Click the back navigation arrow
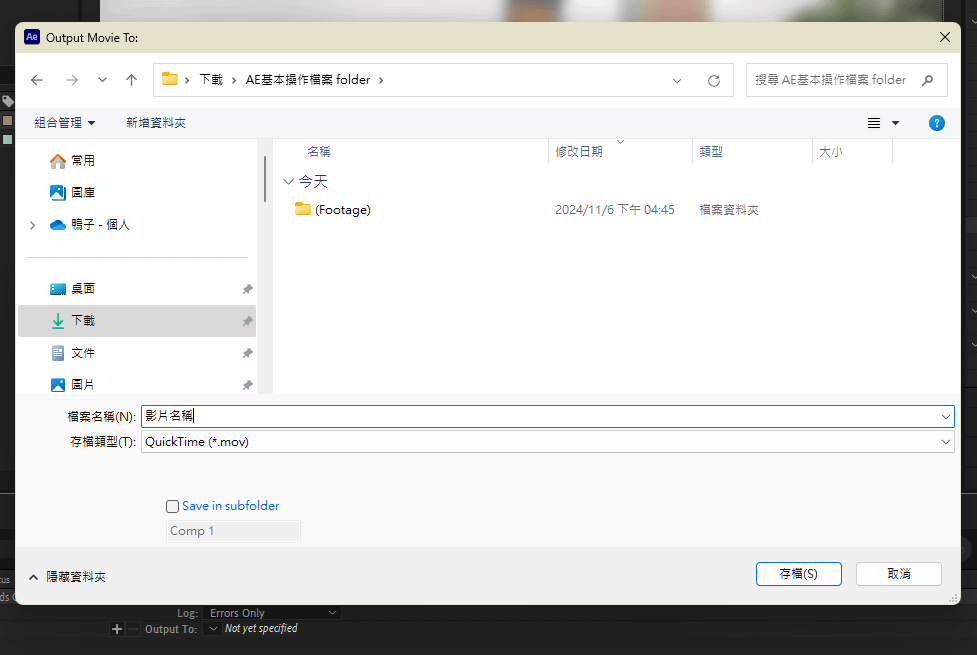This screenshot has width=977, height=655. [x=37, y=80]
